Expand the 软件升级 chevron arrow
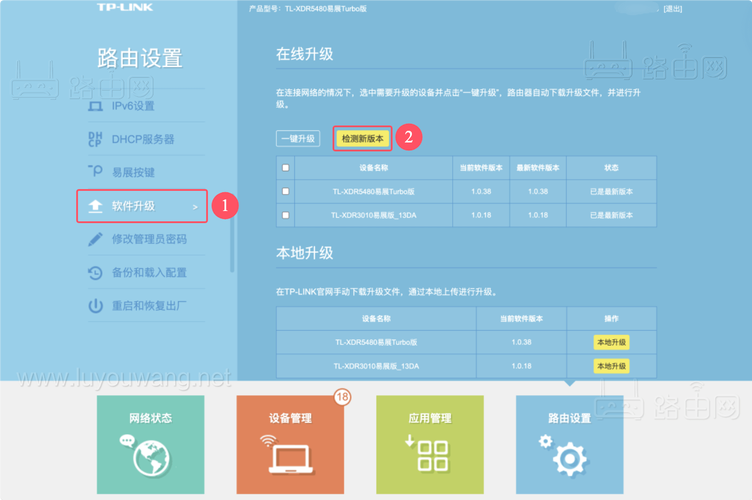 pyautogui.click(x=195, y=207)
